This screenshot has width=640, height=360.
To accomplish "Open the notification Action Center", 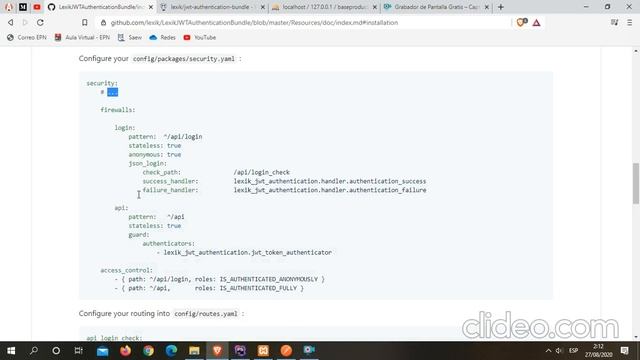I will coord(624,351).
